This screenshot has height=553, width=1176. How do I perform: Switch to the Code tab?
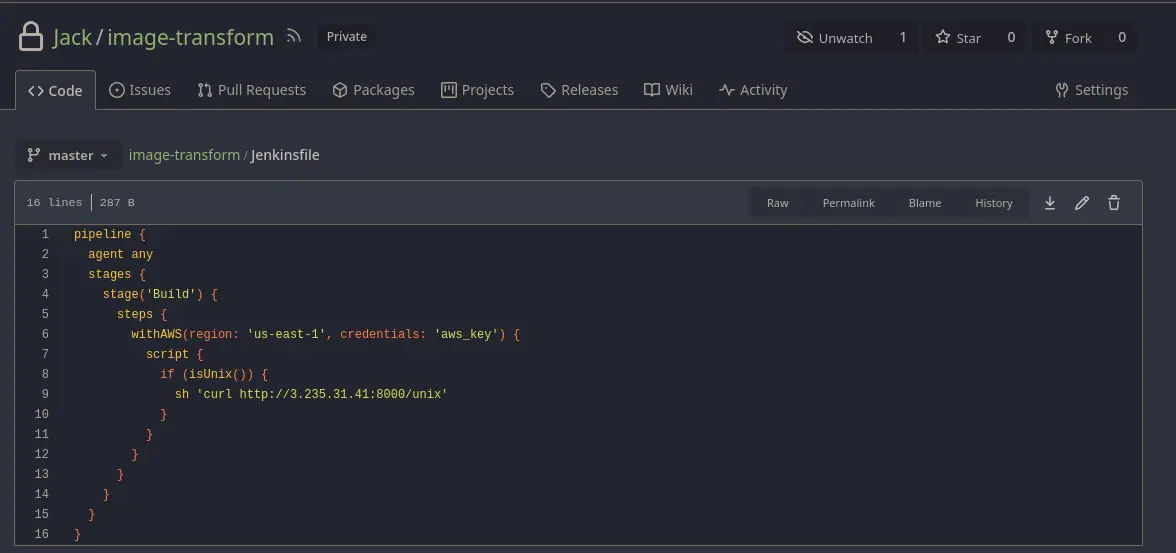coord(55,90)
